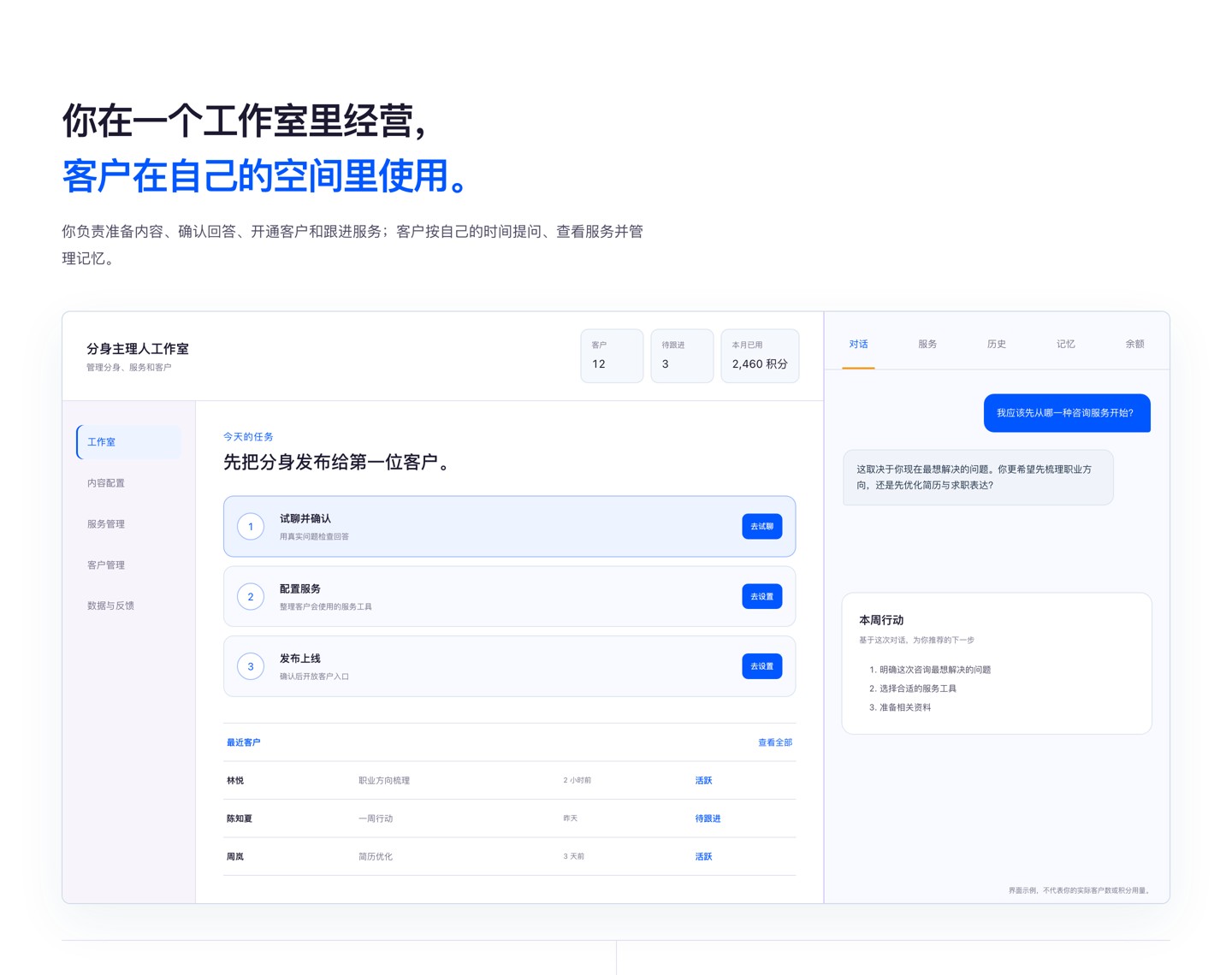The height and width of the screenshot is (975, 1232).
Task: Click the 去试聊 button
Action: 761,526
